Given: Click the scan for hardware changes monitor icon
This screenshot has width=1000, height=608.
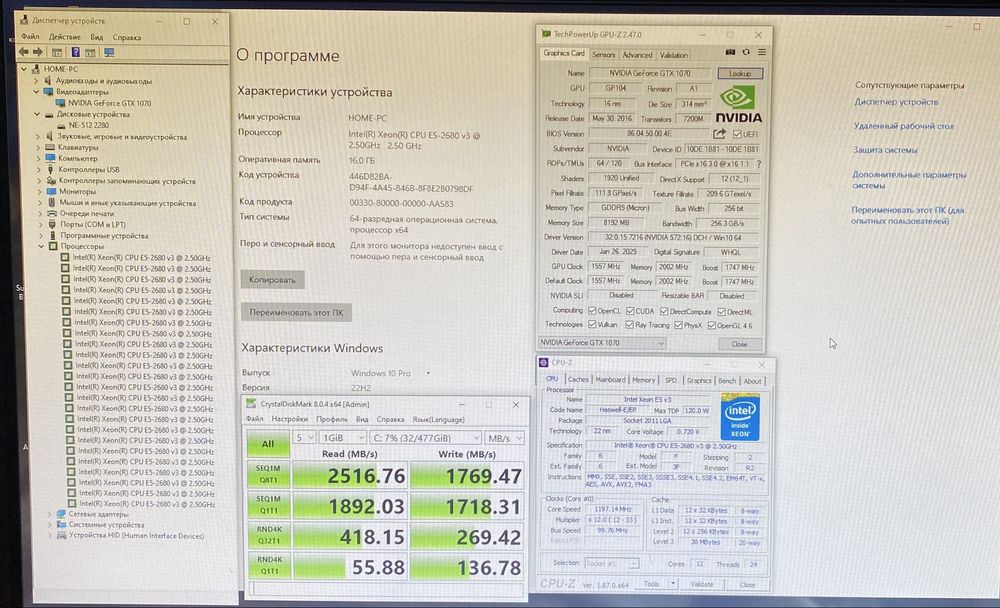Looking at the screenshot, I should pos(109,52).
